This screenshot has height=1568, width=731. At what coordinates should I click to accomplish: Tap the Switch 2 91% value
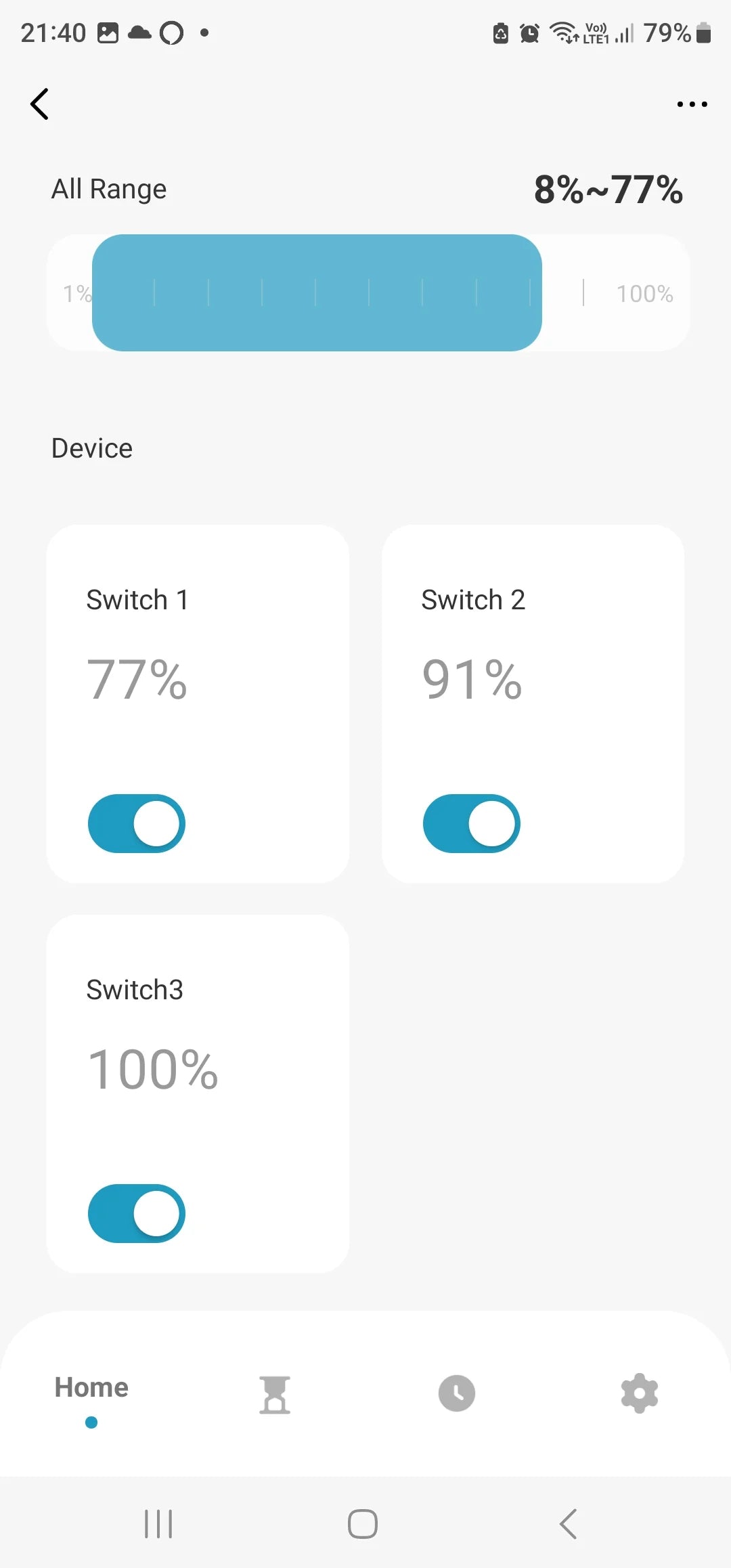[472, 680]
